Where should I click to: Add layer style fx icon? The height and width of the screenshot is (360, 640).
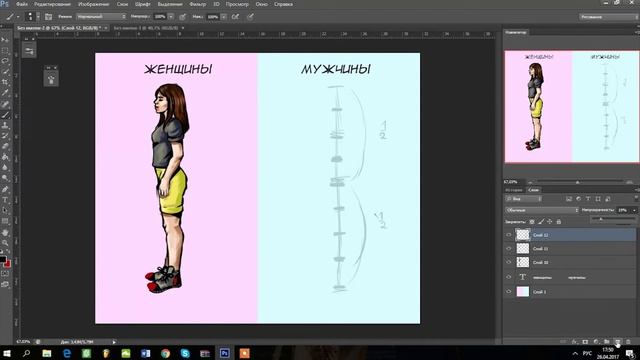(x=574, y=341)
